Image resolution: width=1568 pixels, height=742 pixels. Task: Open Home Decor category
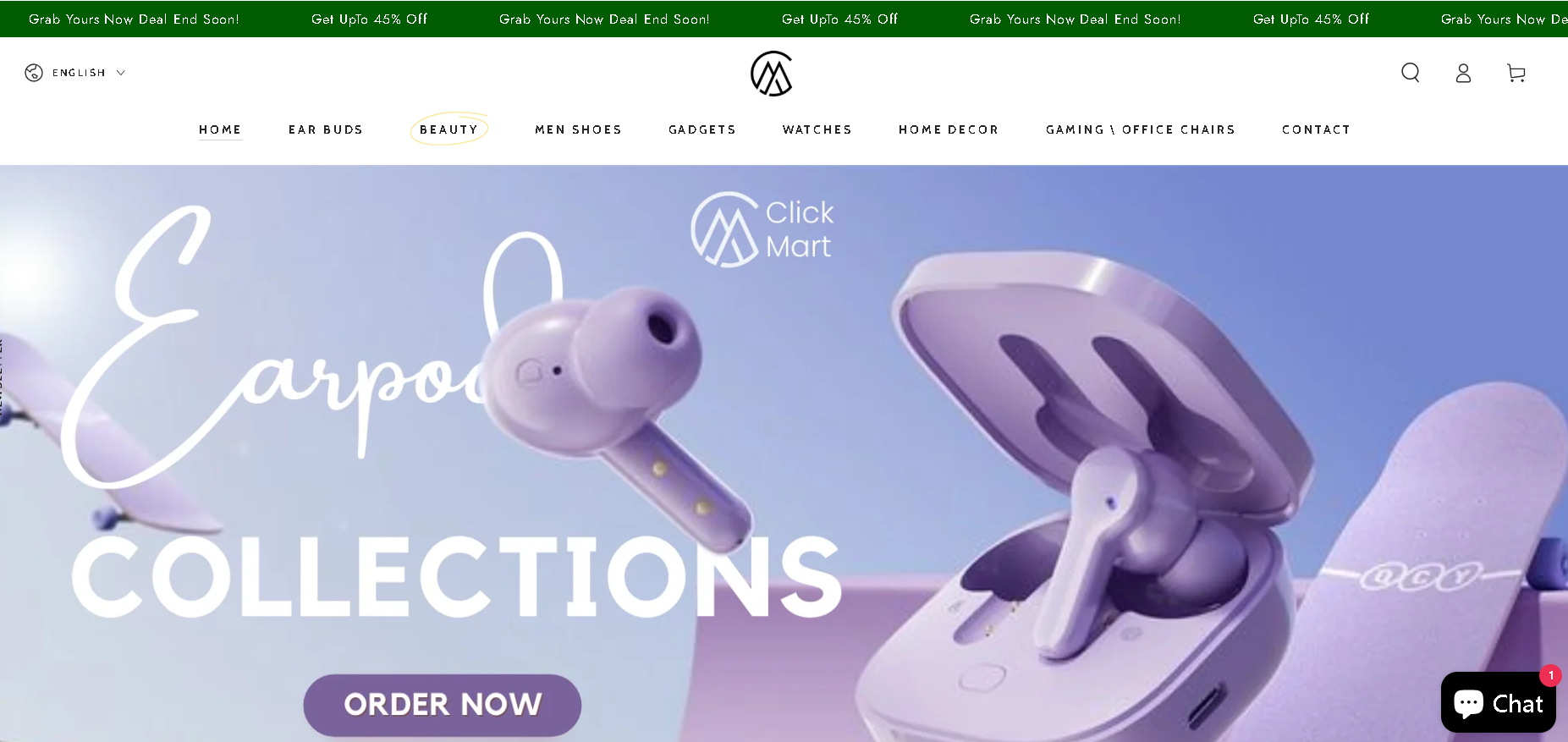[x=949, y=129]
